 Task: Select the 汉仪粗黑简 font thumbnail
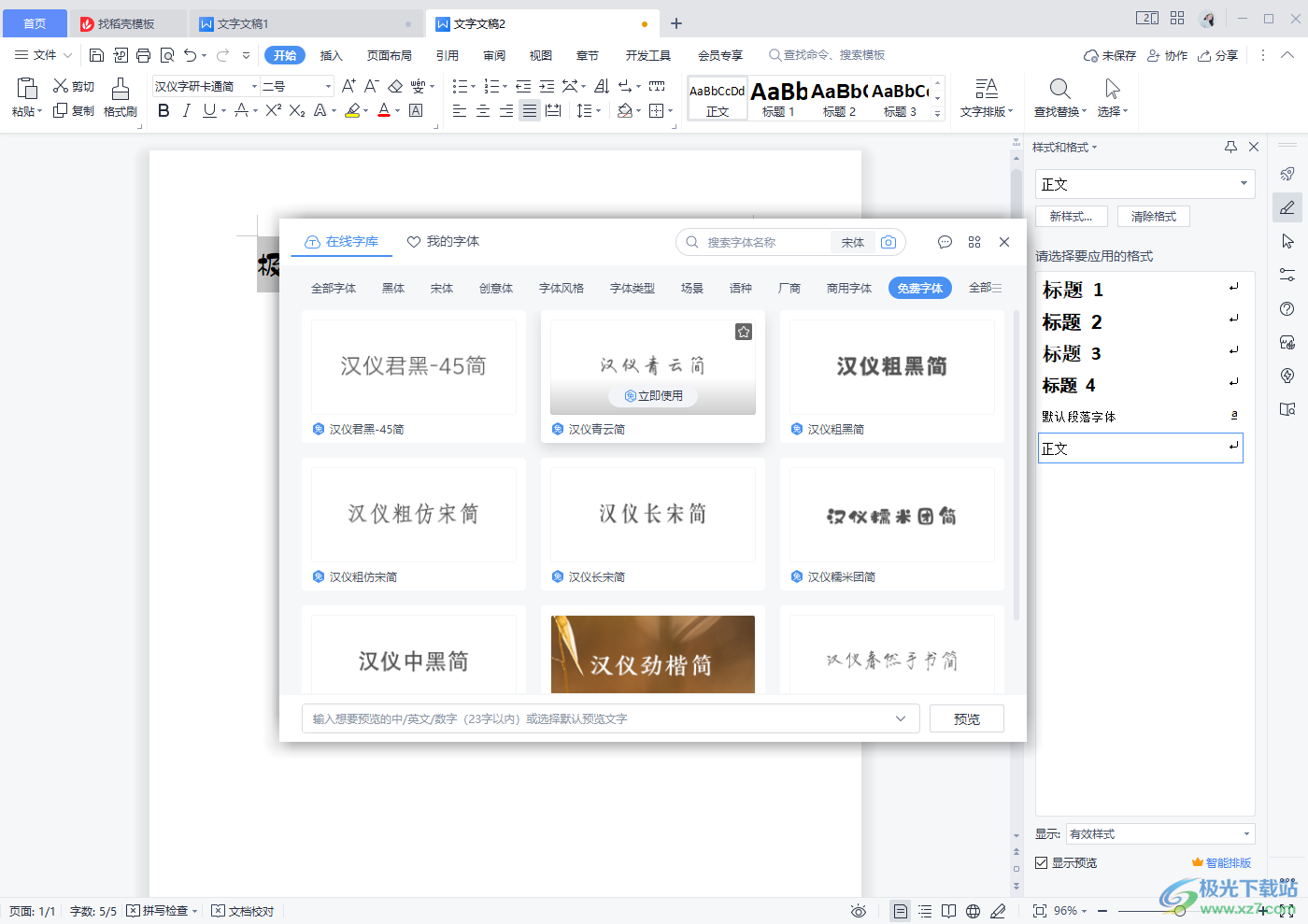[892, 367]
